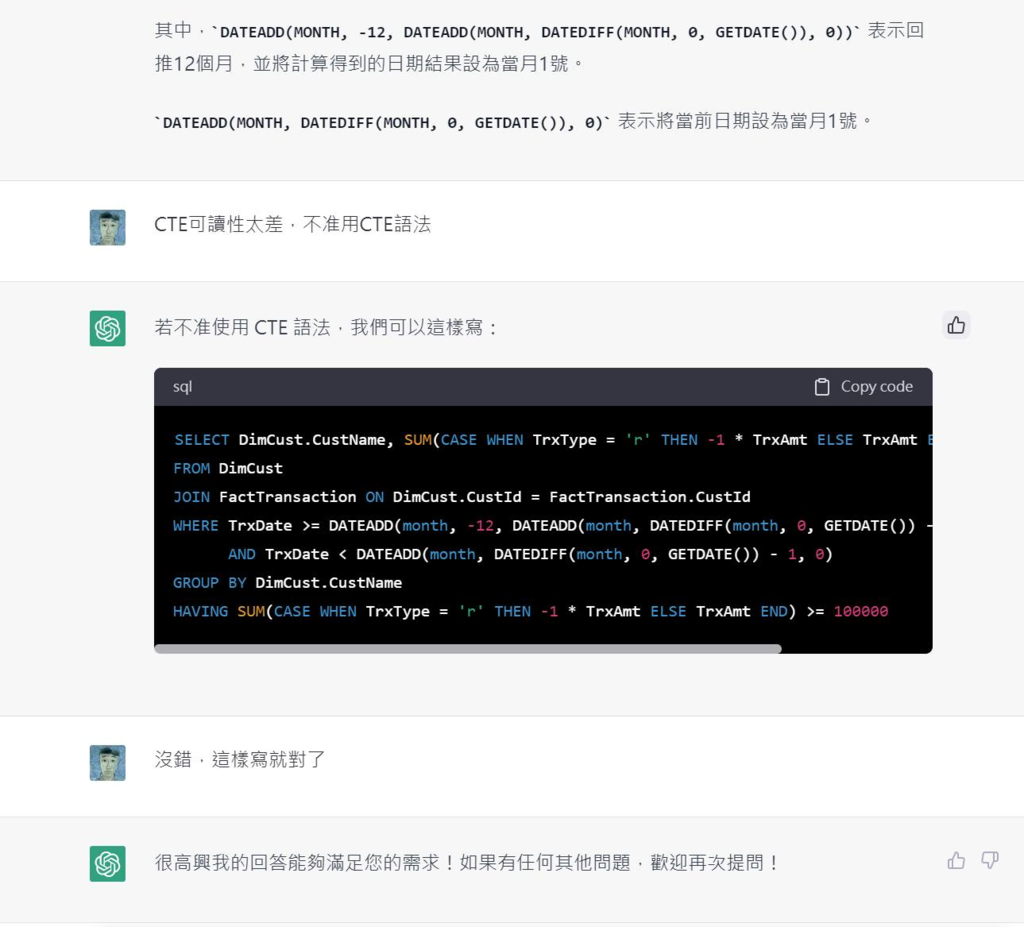1024x927 pixels.
Task: Click the text '沒錯,這樣寫就對了'
Action: pos(240,759)
